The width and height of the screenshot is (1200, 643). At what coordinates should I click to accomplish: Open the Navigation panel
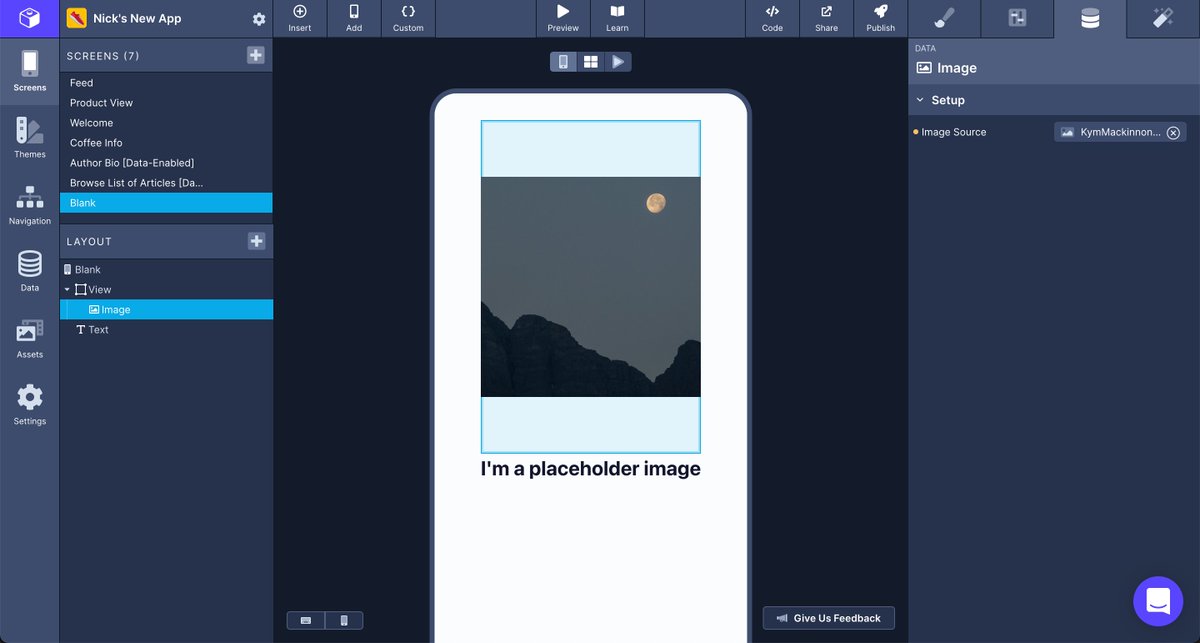pyautogui.click(x=30, y=204)
